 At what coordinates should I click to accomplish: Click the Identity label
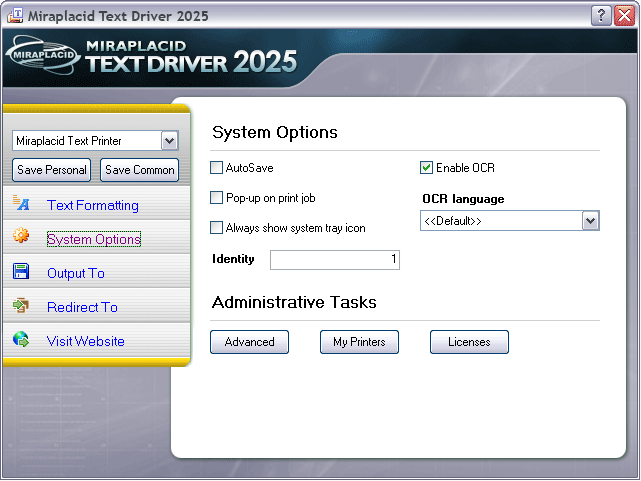[x=233, y=259]
